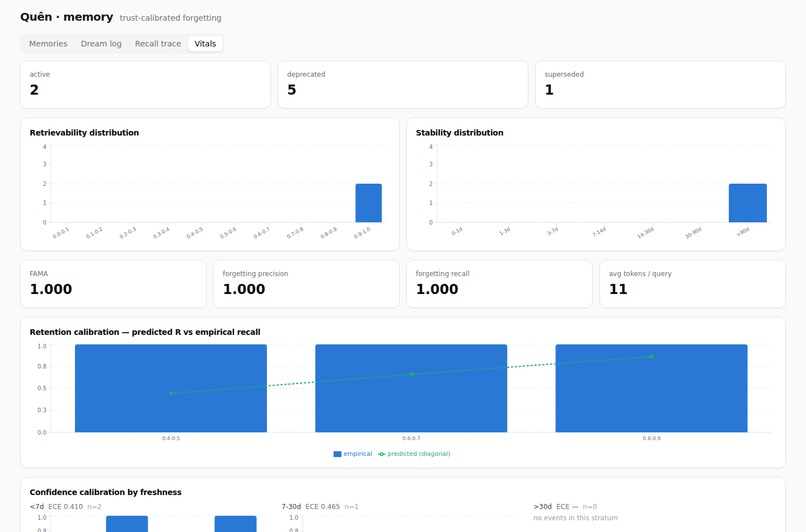Click the forgetting recall value

coord(437,289)
